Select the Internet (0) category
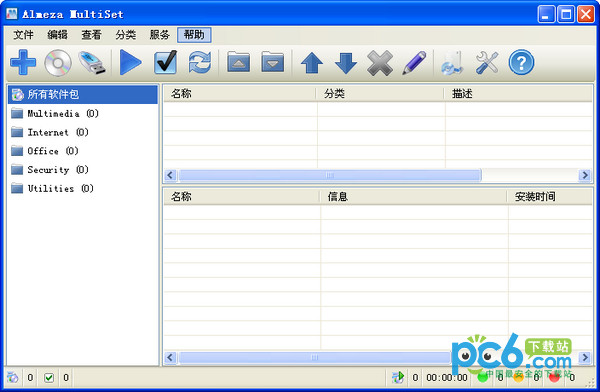The height and width of the screenshot is (392, 600). pos(58,132)
